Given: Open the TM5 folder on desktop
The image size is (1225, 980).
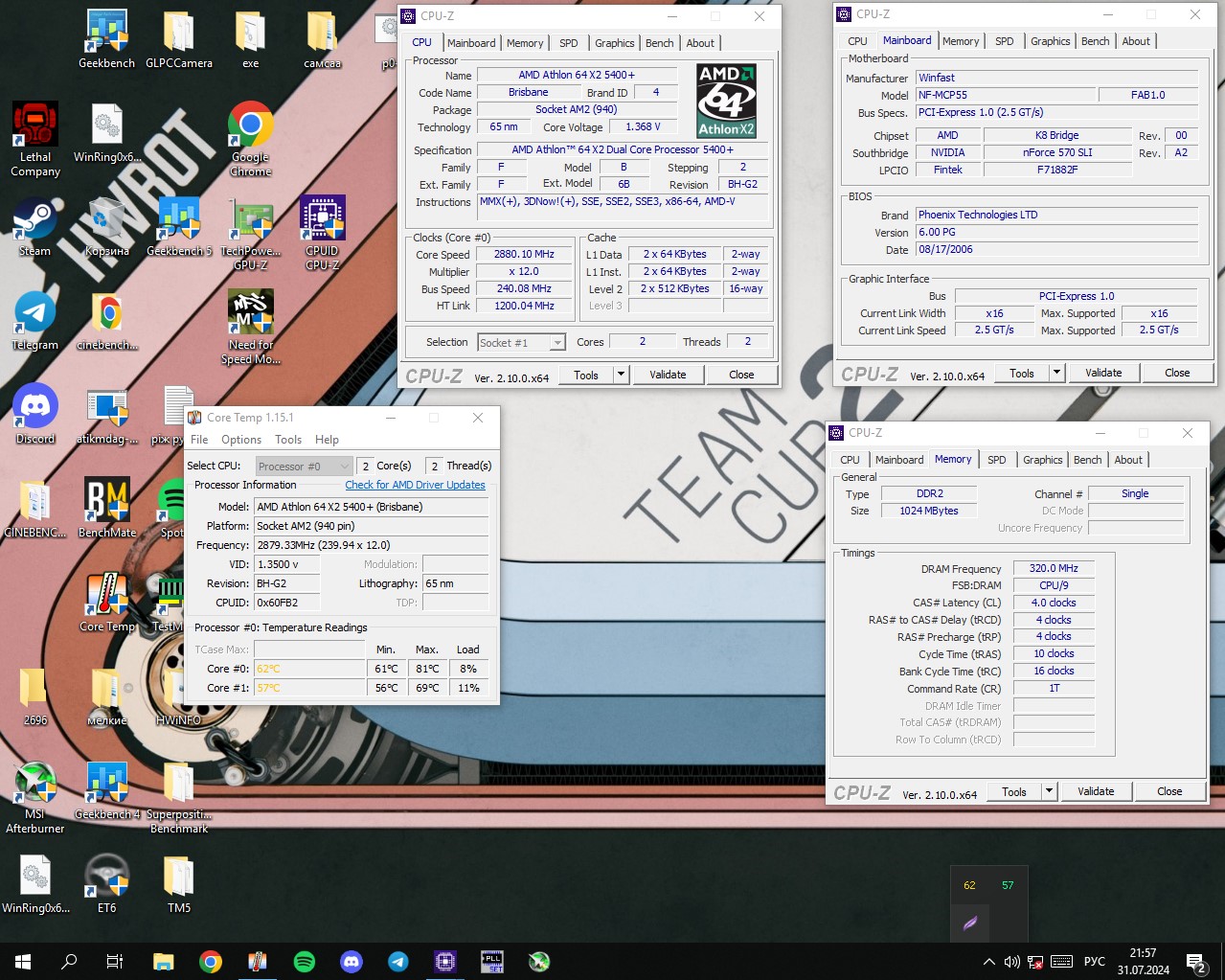Looking at the screenshot, I should [x=179, y=883].
